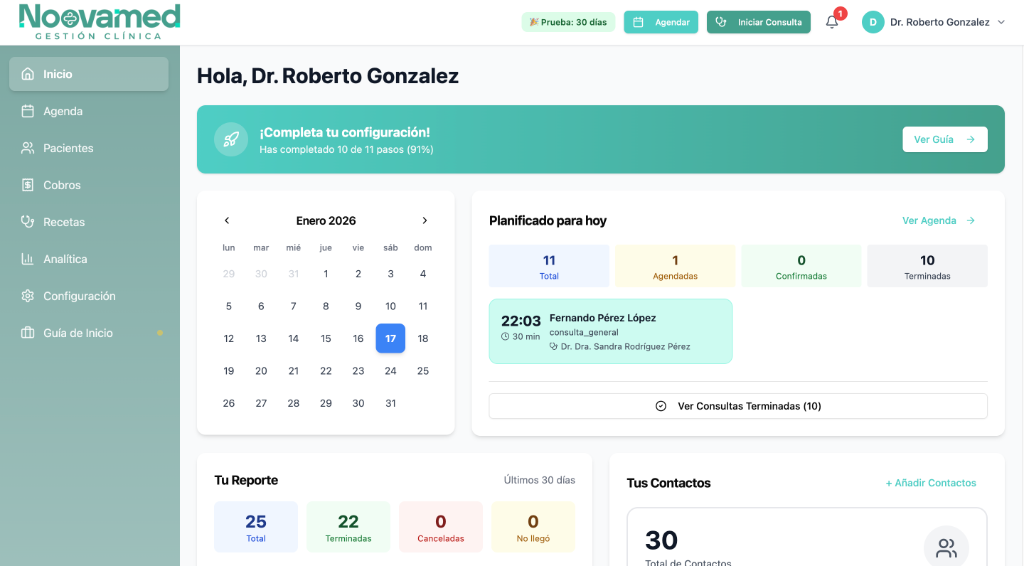Viewport: 1024px width, 566px height.
Task: Open Analítica in the sidebar
Action: pos(89,259)
